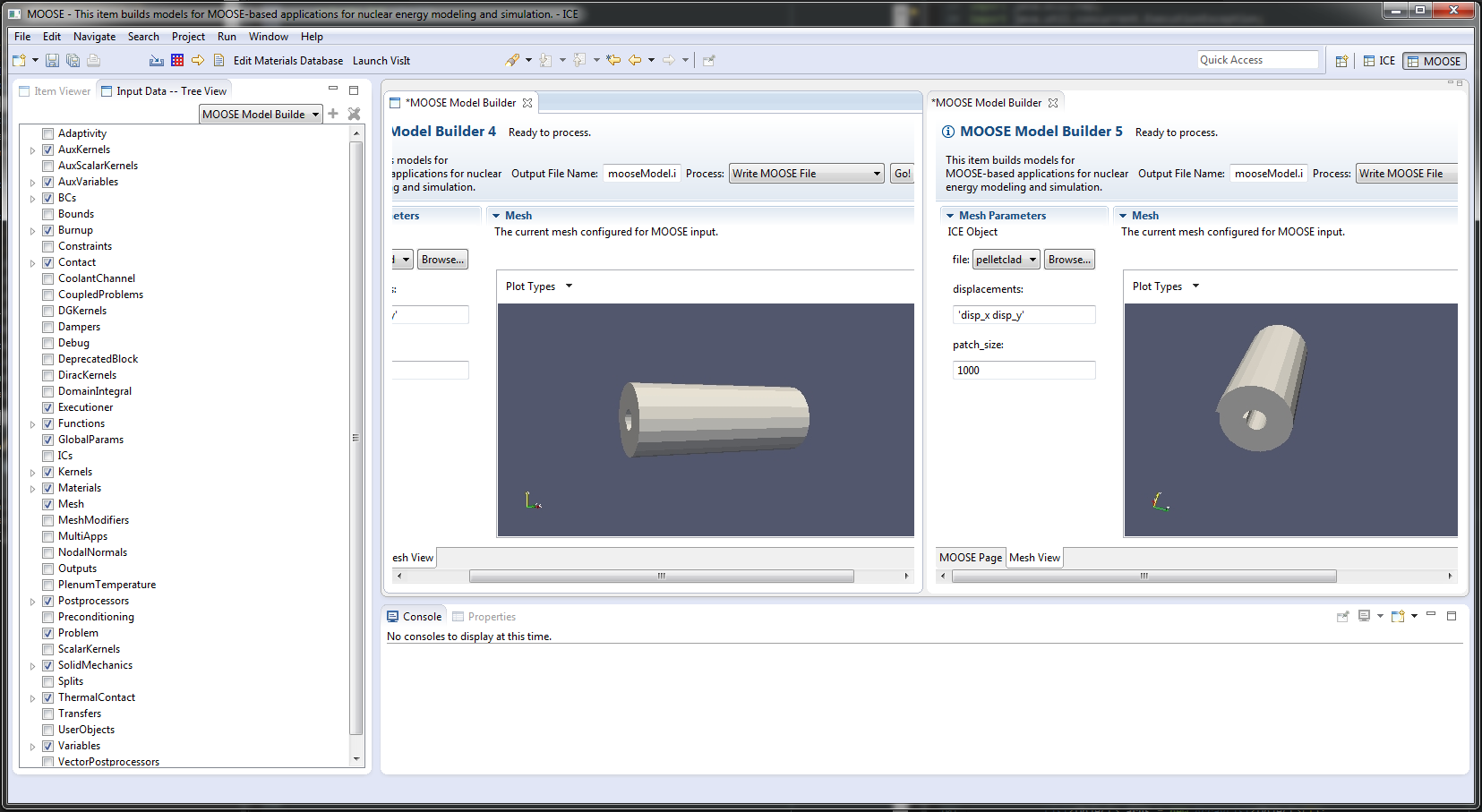Click the Pin Editor toolbar icon
This screenshot has height=812, width=1482.
(x=708, y=61)
